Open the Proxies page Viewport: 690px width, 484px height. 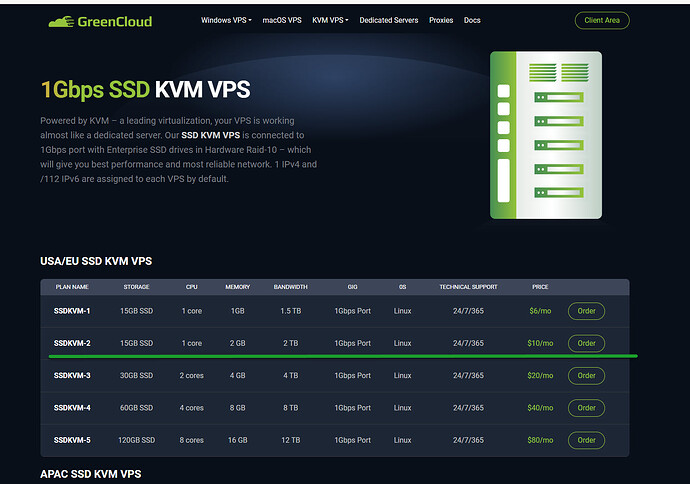[441, 20]
